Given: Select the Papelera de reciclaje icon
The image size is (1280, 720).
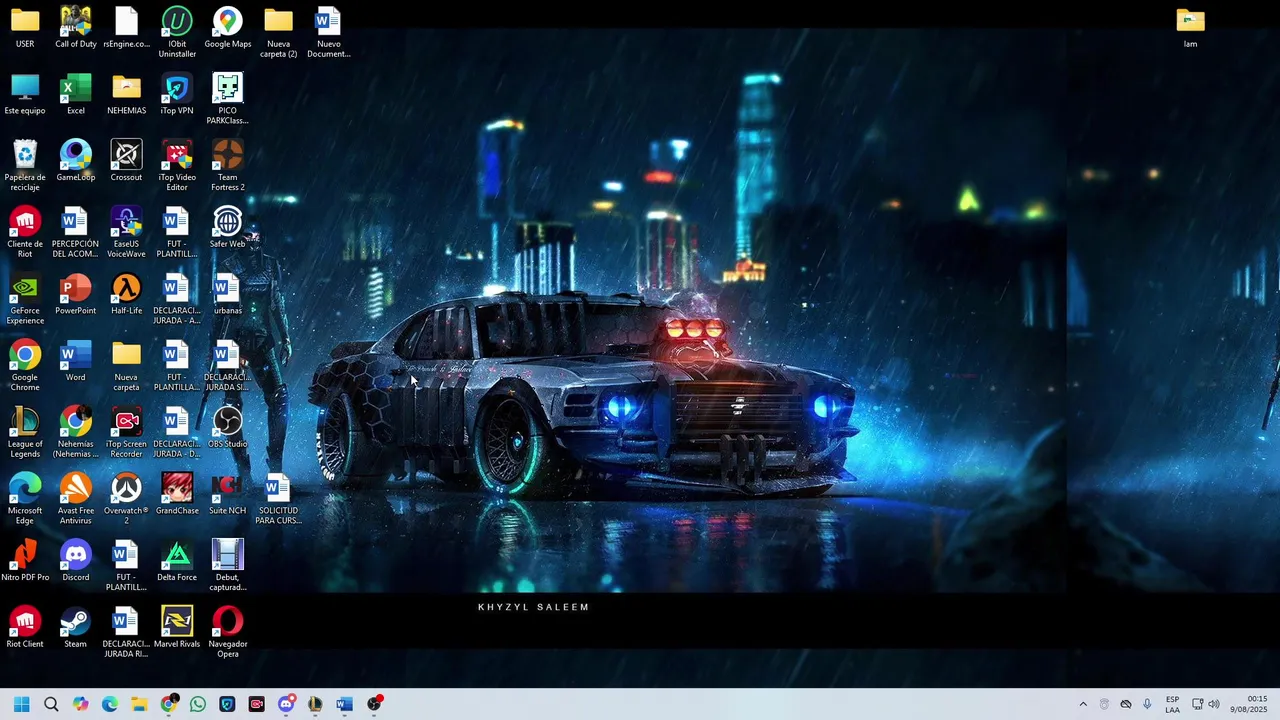Looking at the screenshot, I should 25,166.
